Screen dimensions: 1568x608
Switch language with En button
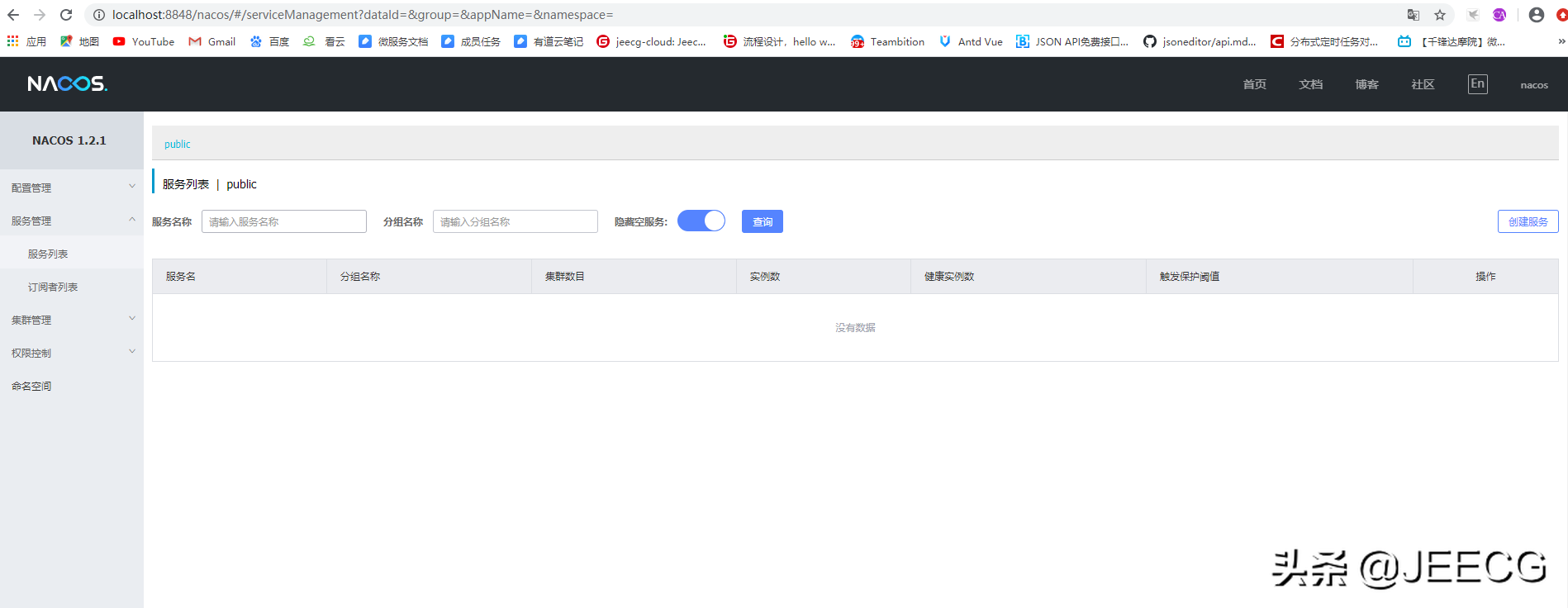(x=1478, y=83)
